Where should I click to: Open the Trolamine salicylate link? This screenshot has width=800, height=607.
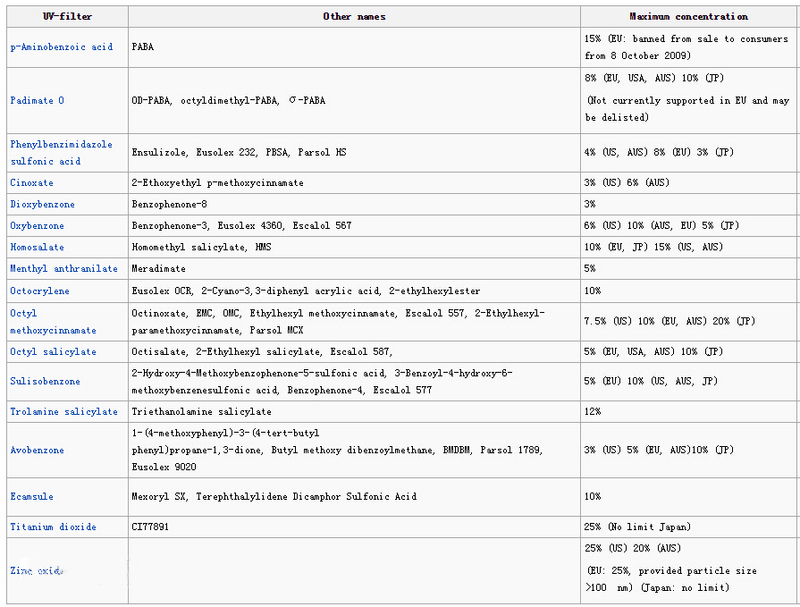(62, 411)
